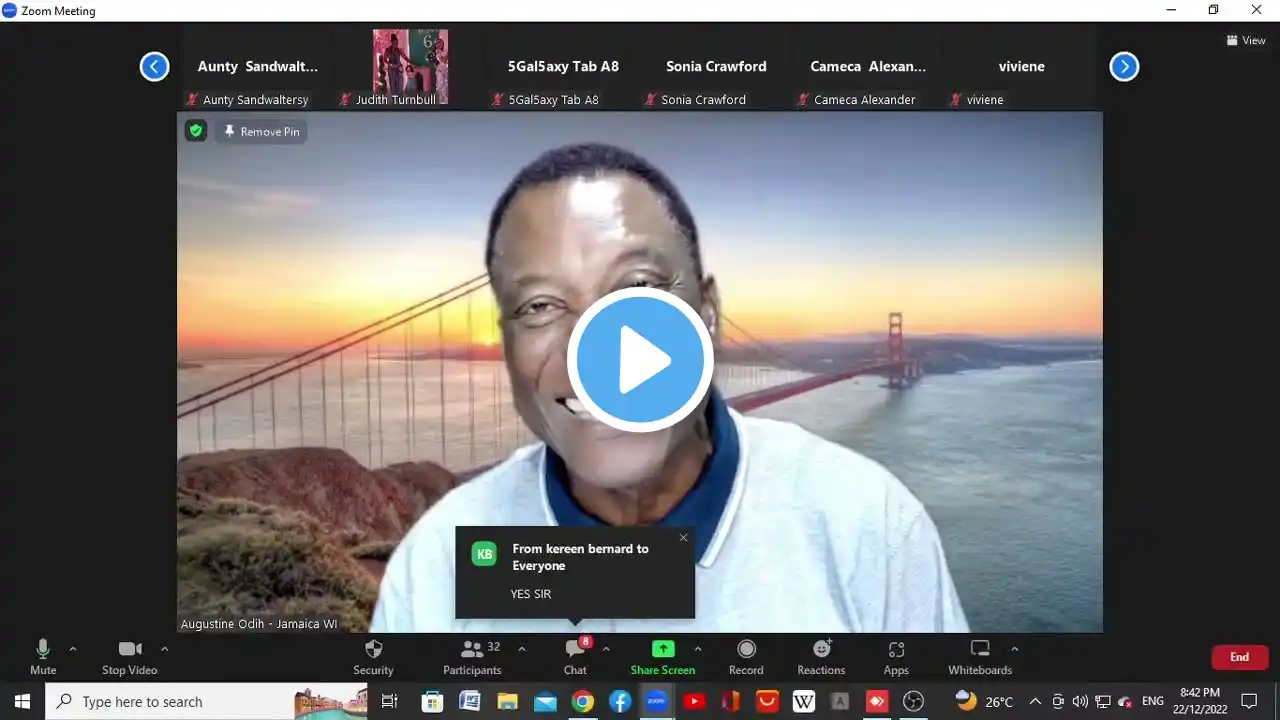Mute the microphone

[43, 650]
